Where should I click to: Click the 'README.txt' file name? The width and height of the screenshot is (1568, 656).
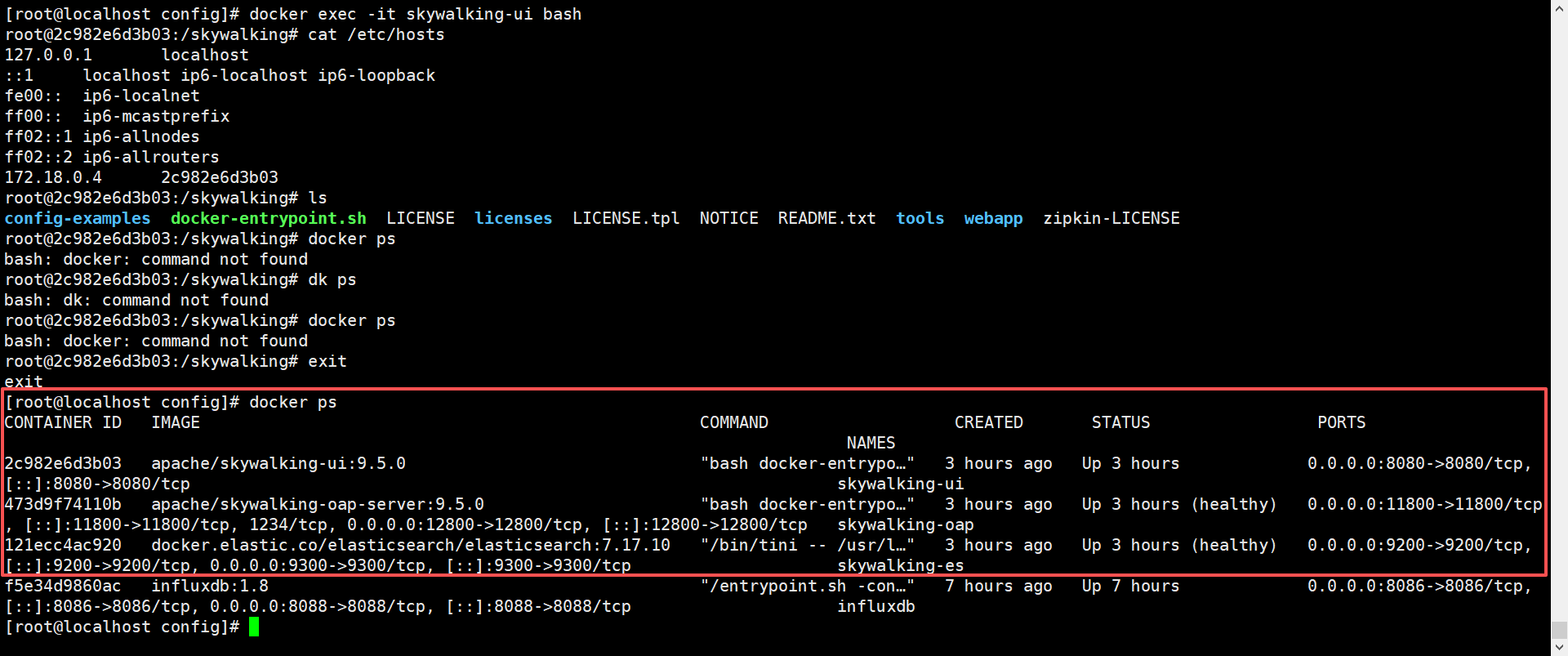(827, 218)
